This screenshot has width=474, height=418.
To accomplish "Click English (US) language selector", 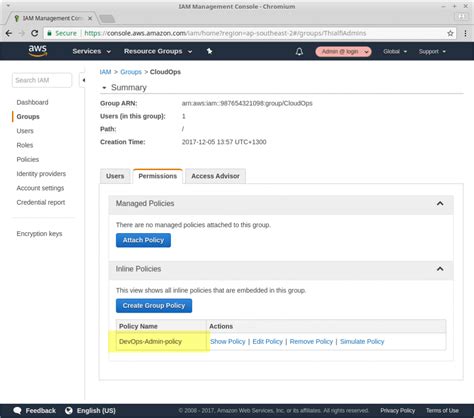I will point(96,410).
